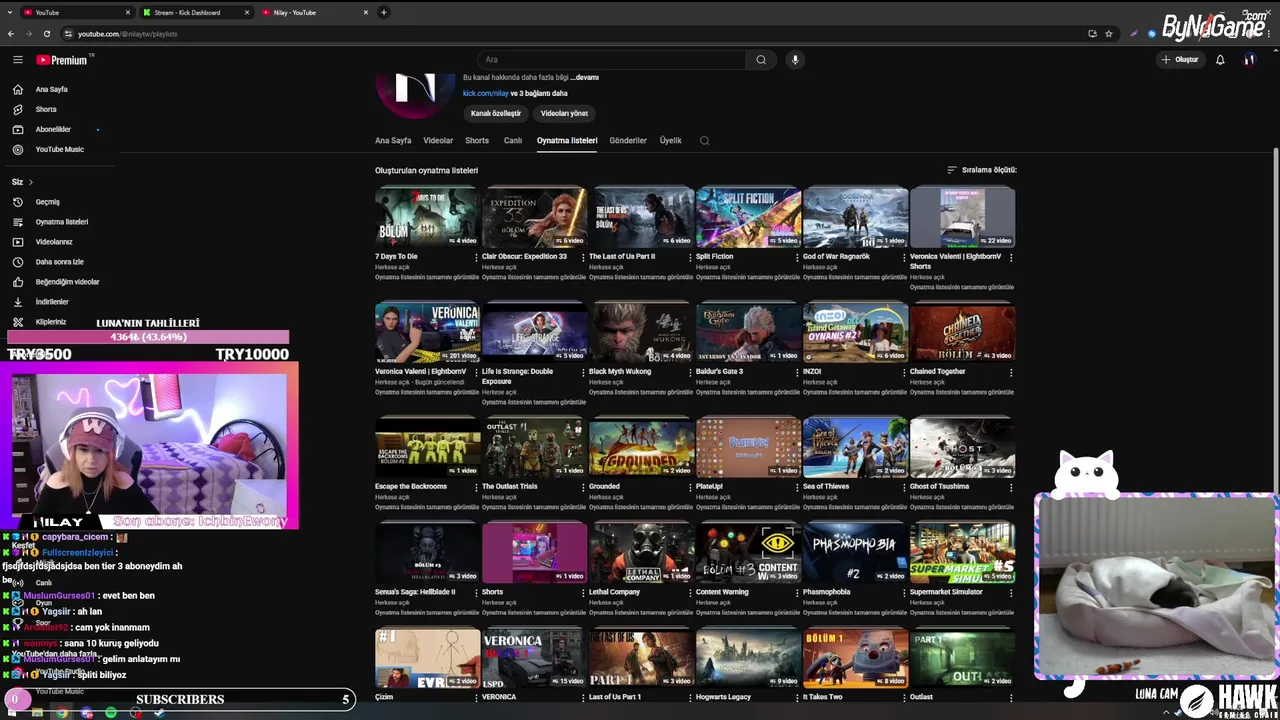This screenshot has height=720, width=1280.
Task: Open İndirilenler in the sidebar
Action: pos(52,302)
